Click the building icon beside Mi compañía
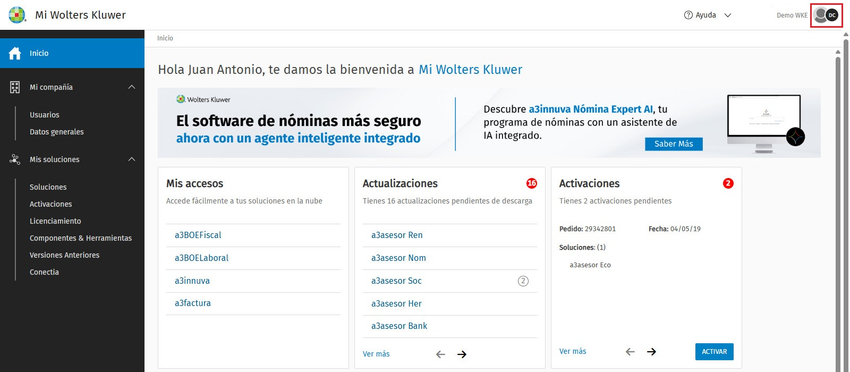Screen dimensions: 850x372 15,87
